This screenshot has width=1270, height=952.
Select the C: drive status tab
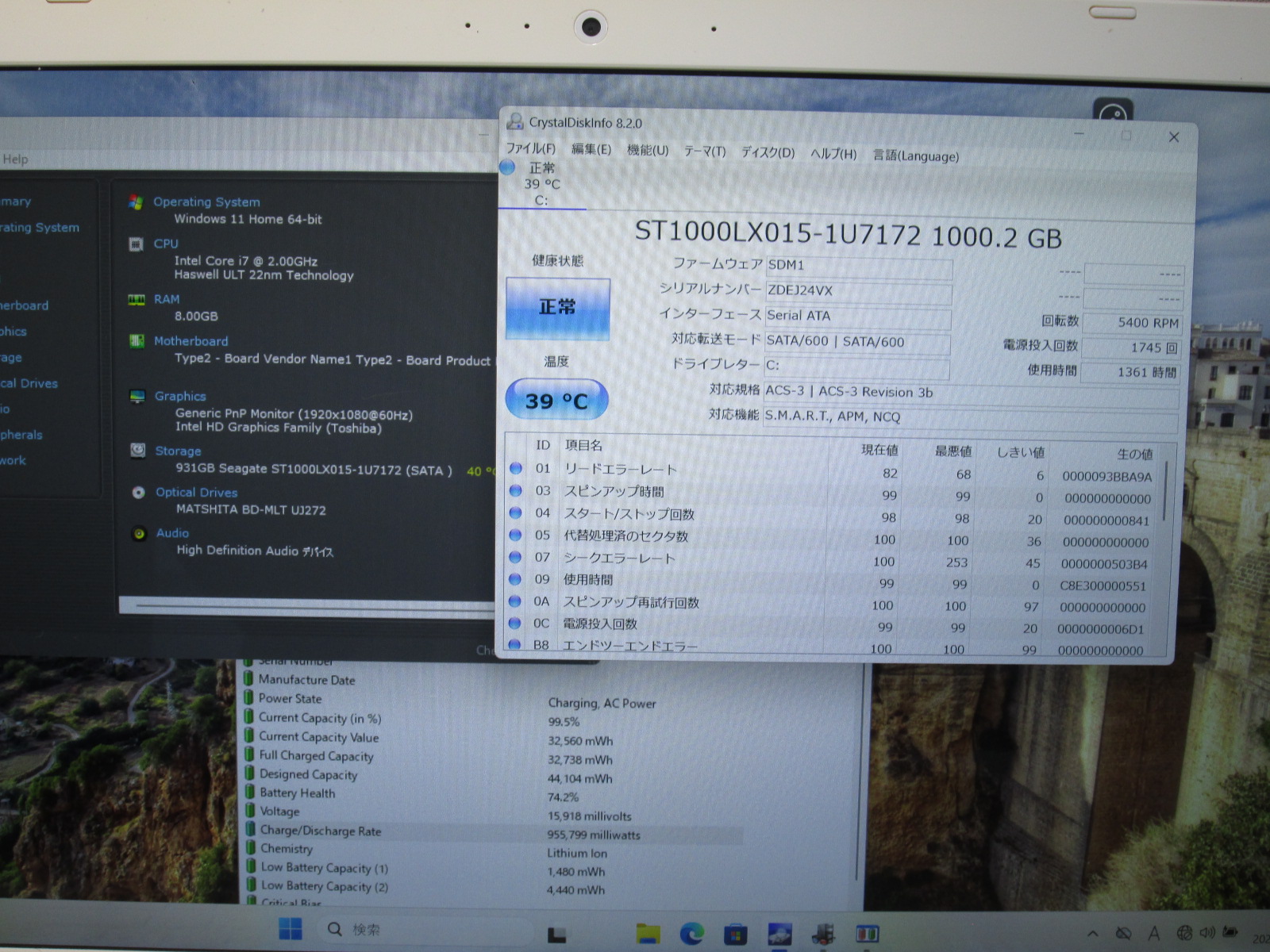tap(541, 185)
